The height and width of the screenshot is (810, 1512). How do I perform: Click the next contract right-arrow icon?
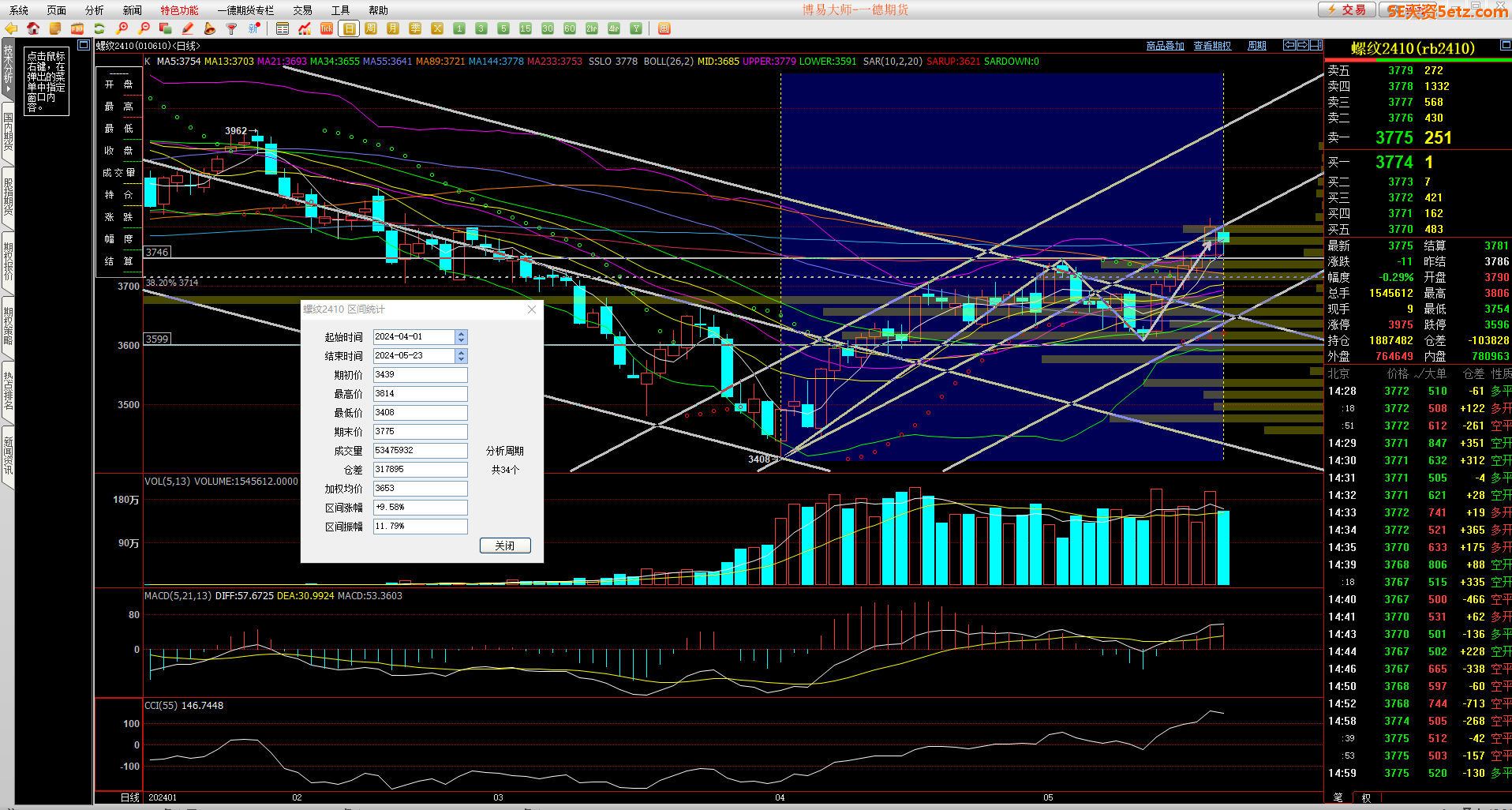(x=1303, y=45)
